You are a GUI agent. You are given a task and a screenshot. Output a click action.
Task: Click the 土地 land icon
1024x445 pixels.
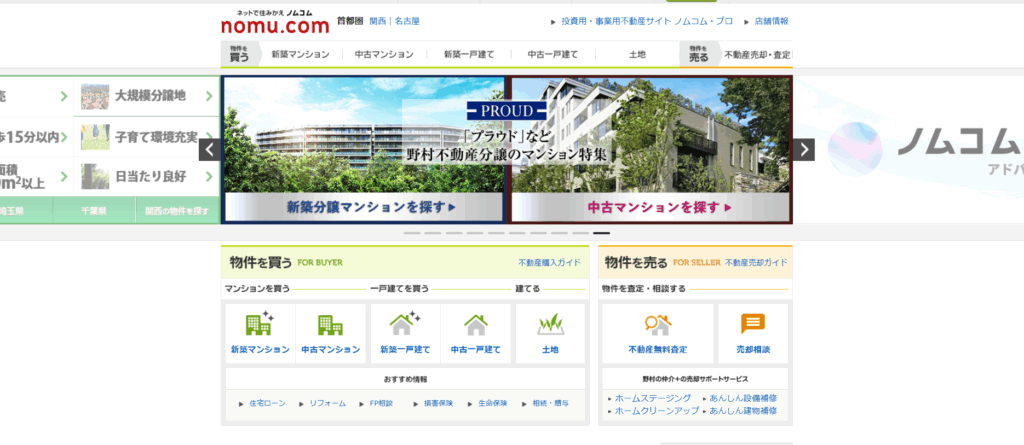tap(550, 324)
